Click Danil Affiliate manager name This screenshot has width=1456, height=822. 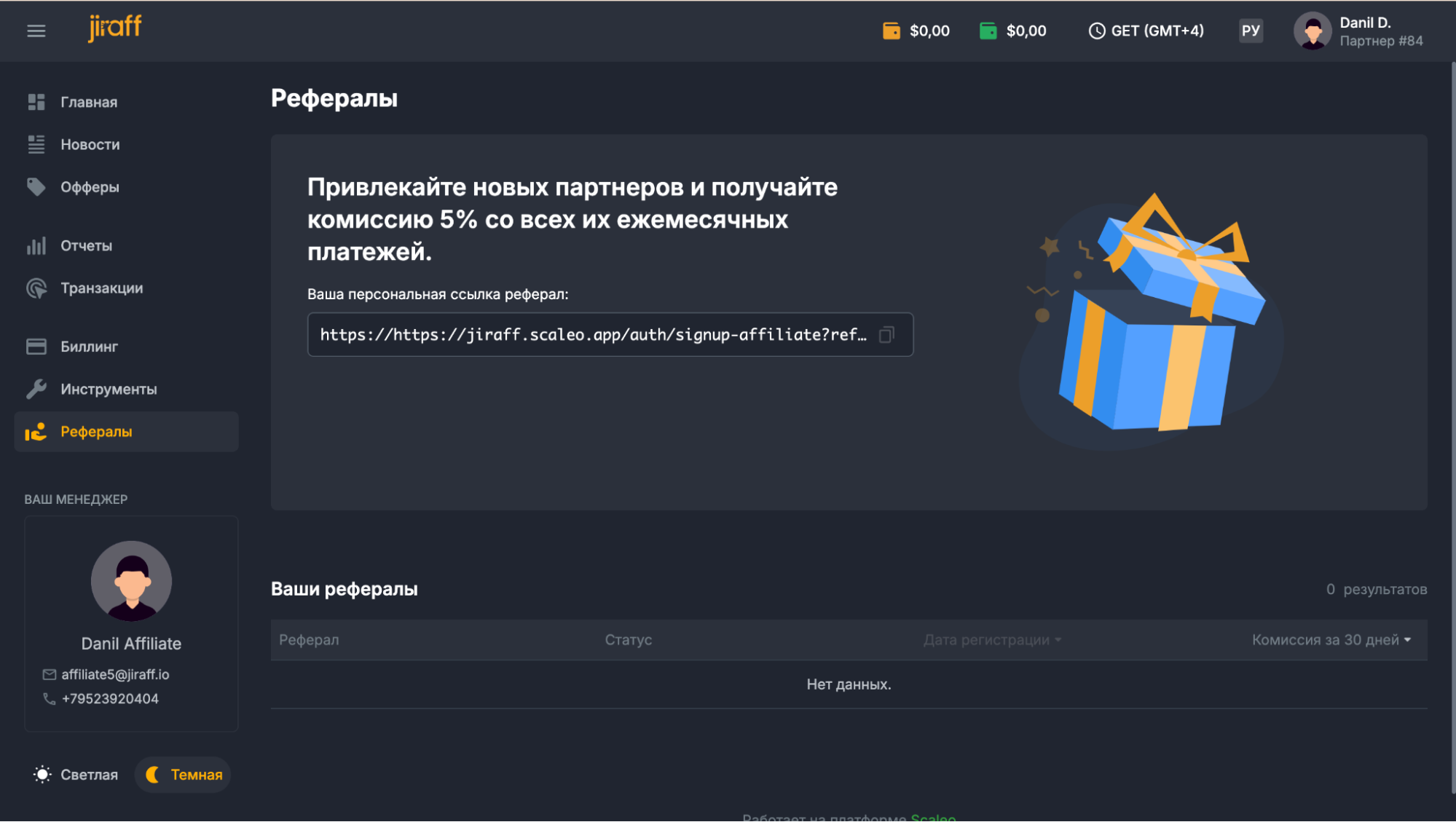pyautogui.click(x=131, y=644)
